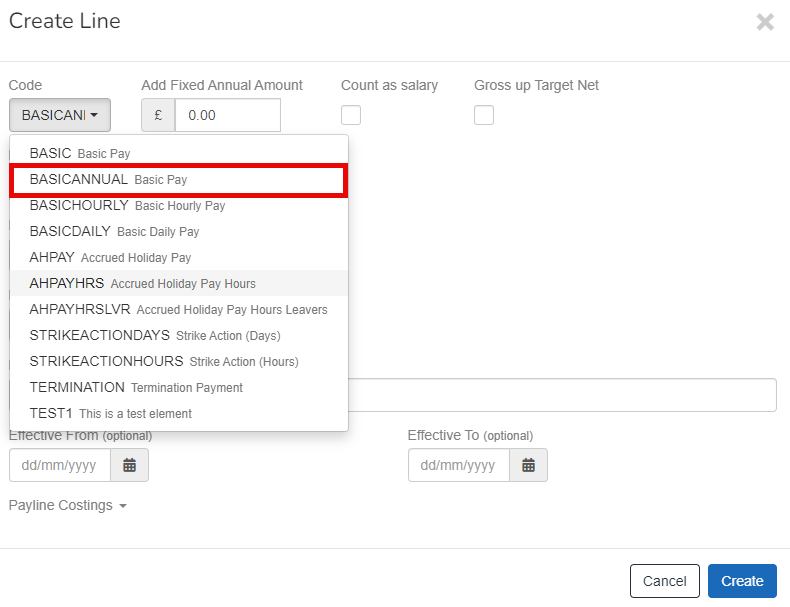Enable Gross up Target Net checkbox

pos(484,115)
